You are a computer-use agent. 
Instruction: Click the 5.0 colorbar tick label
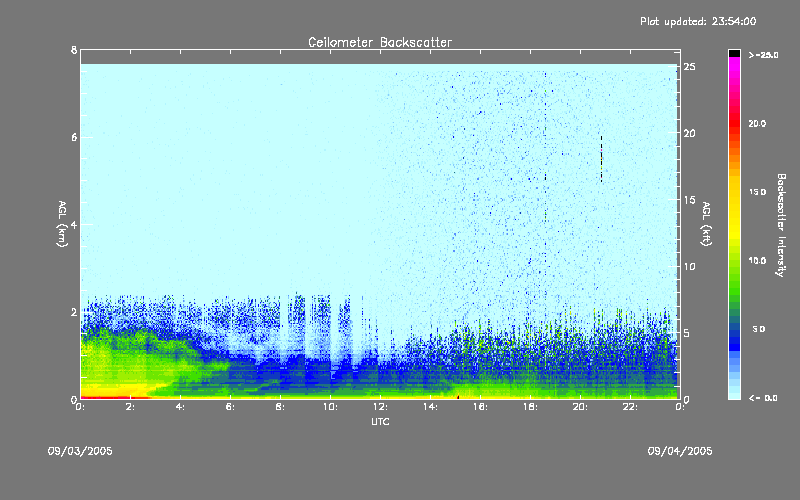click(x=759, y=330)
